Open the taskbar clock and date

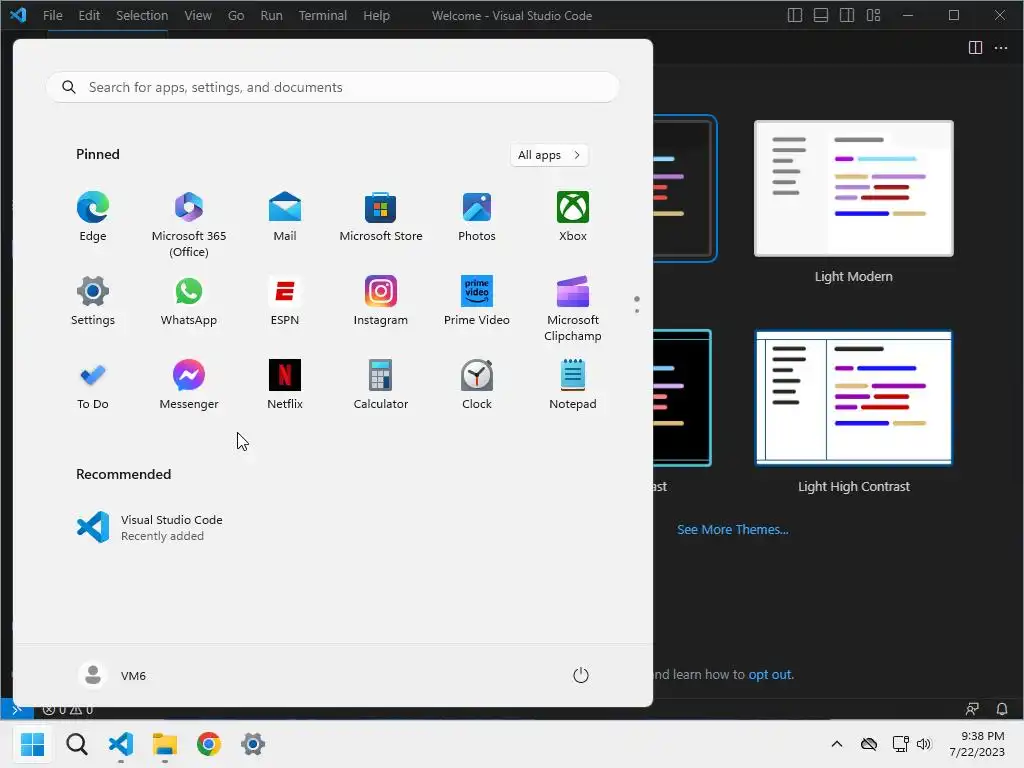pyautogui.click(x=977, y=744)
